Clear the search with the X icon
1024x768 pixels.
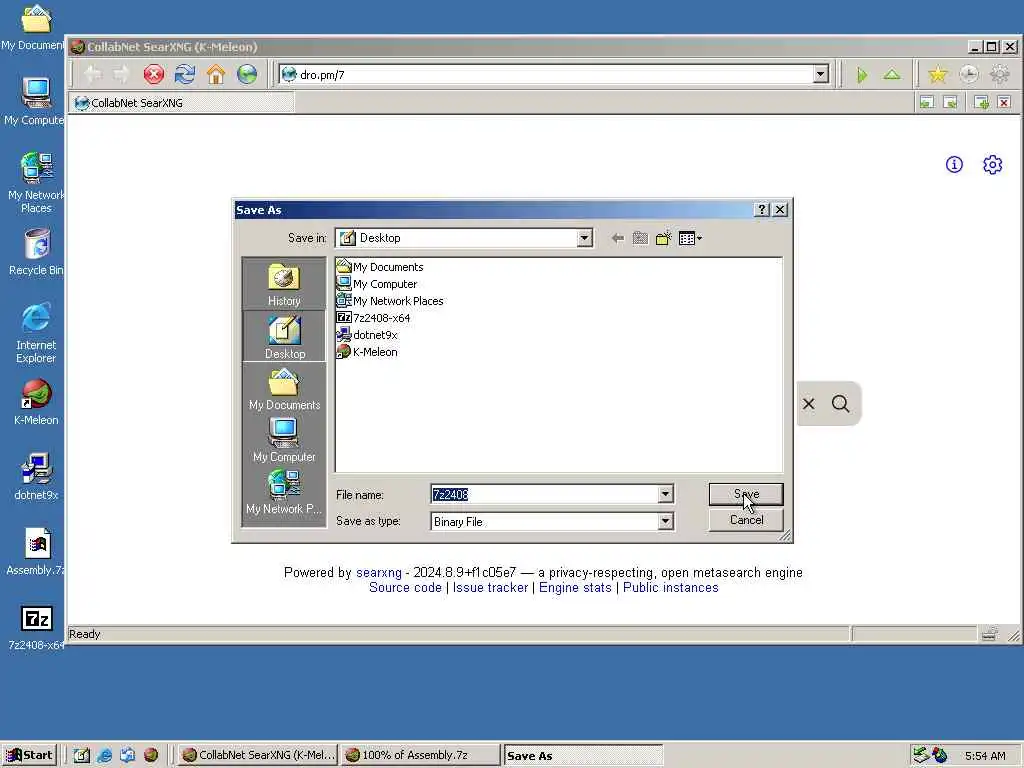tap(808, 404)
